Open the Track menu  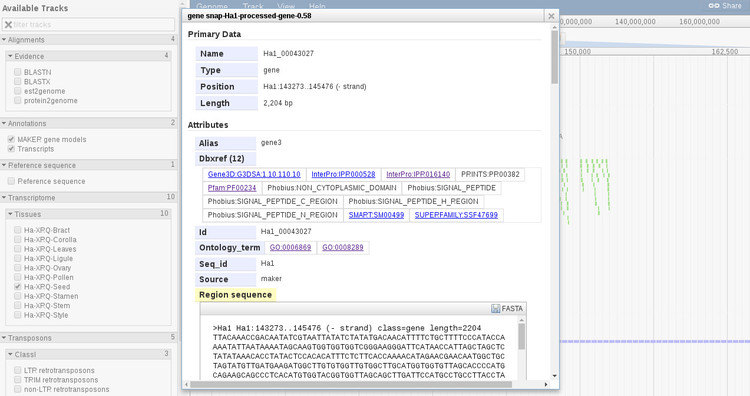[253, 6]
